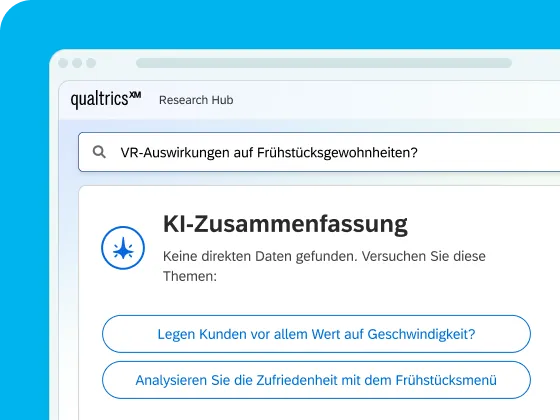The height and width of the screenshot is (420, 560).
Task: Click the first browser window dot
Action: click(63, 63)
